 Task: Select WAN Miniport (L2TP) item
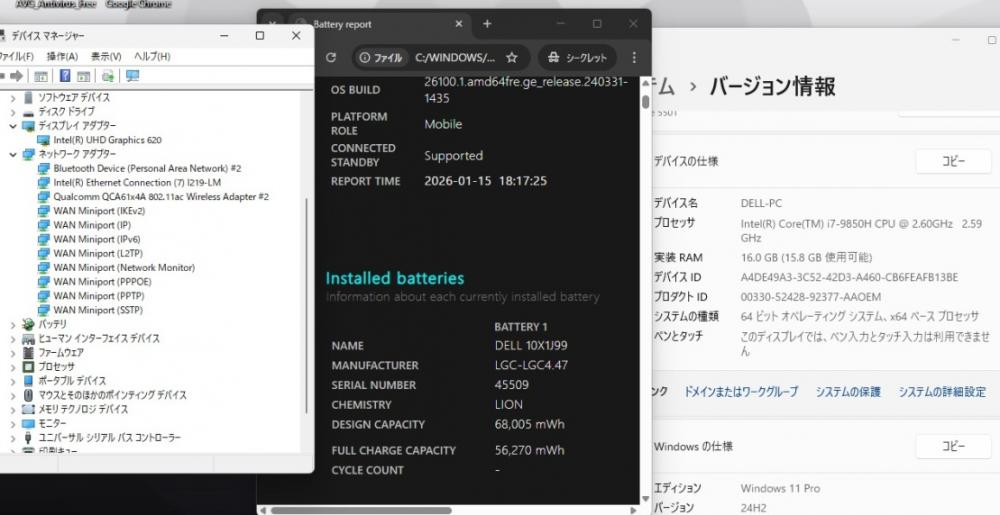tap(97, 253)
